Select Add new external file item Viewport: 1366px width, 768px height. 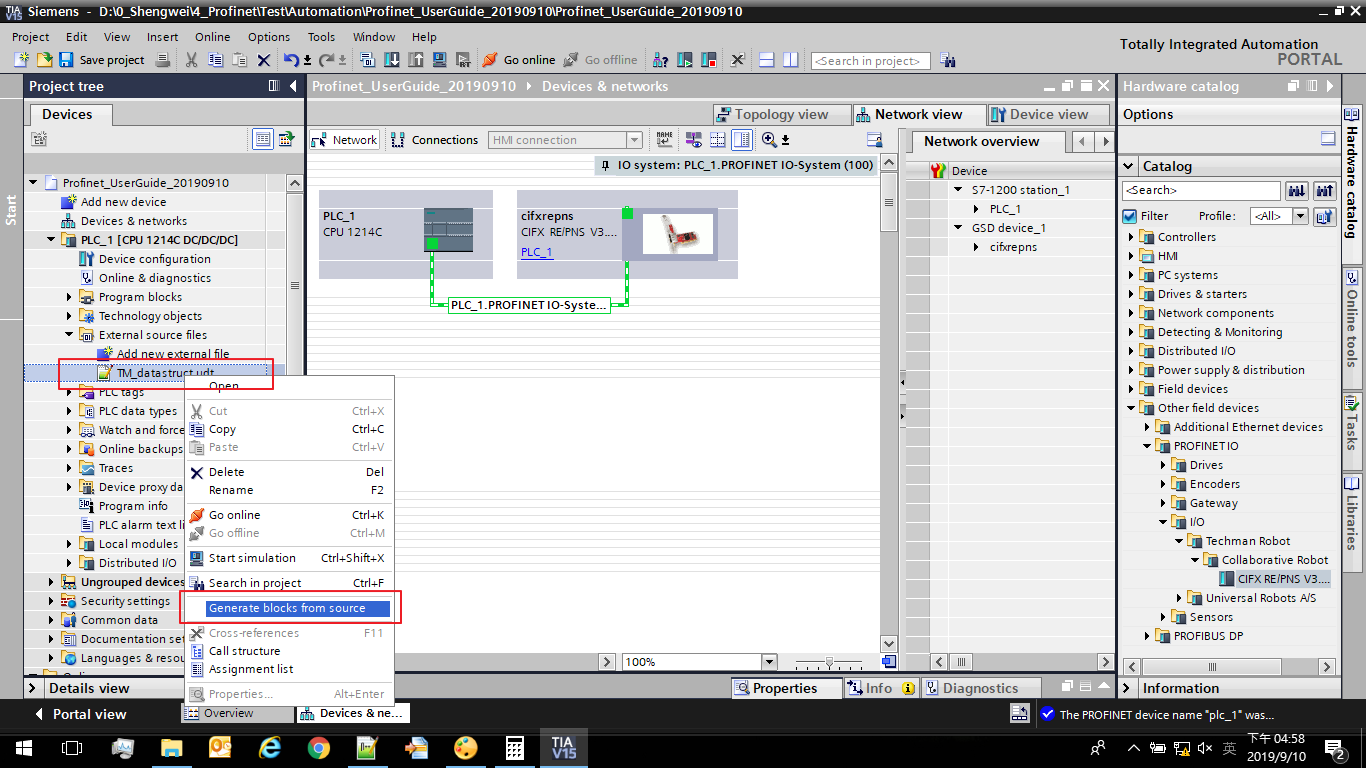coord(172,354)
